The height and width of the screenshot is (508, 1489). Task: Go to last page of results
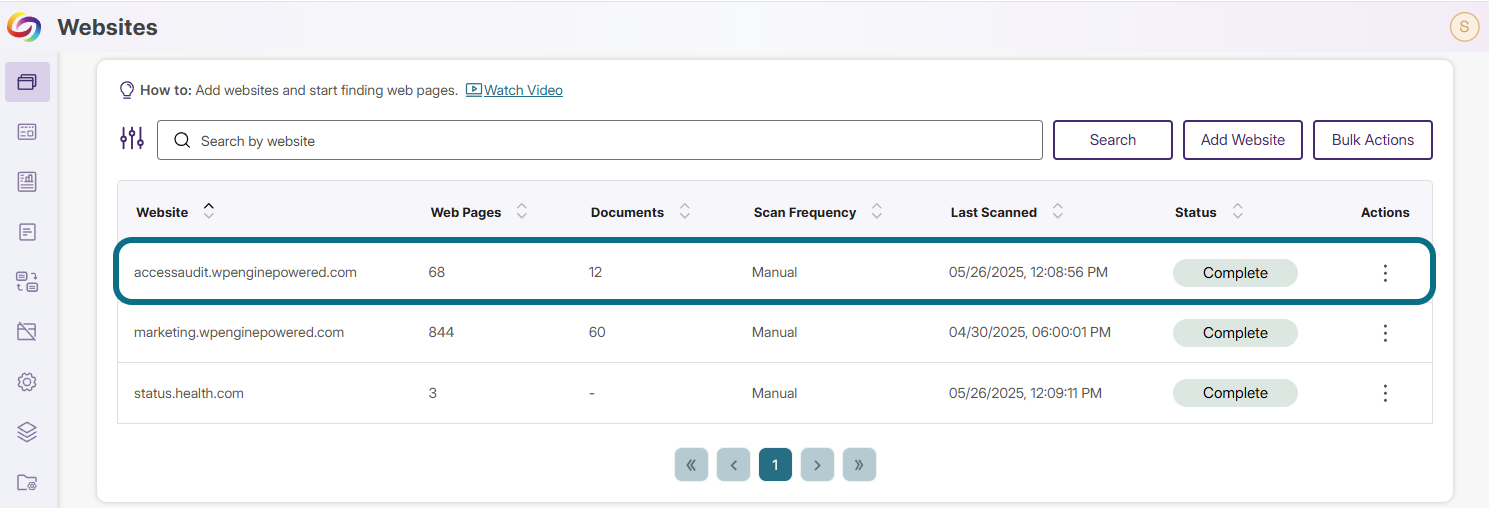pyautogui.click(x=859, y=465)
